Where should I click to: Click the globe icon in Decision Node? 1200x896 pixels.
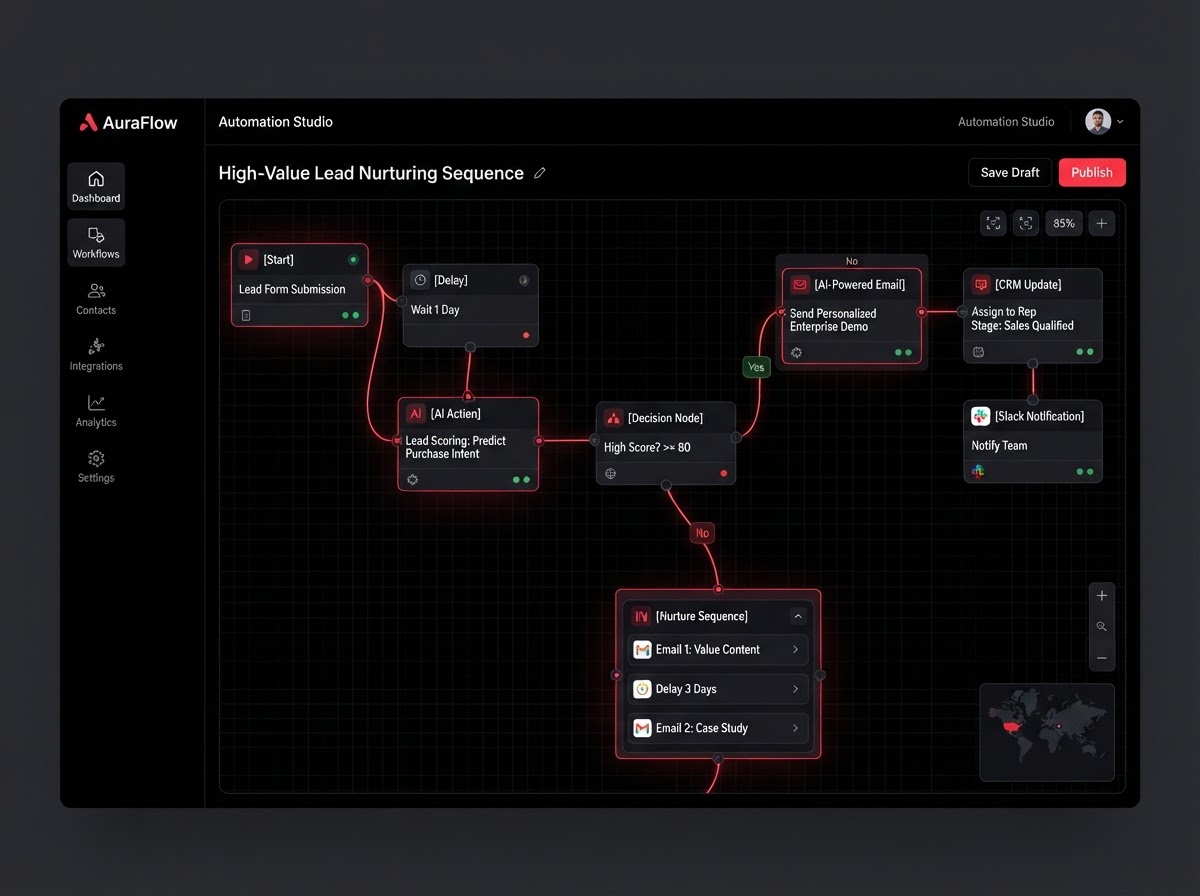pyautogui.click(x=611, y=473)
